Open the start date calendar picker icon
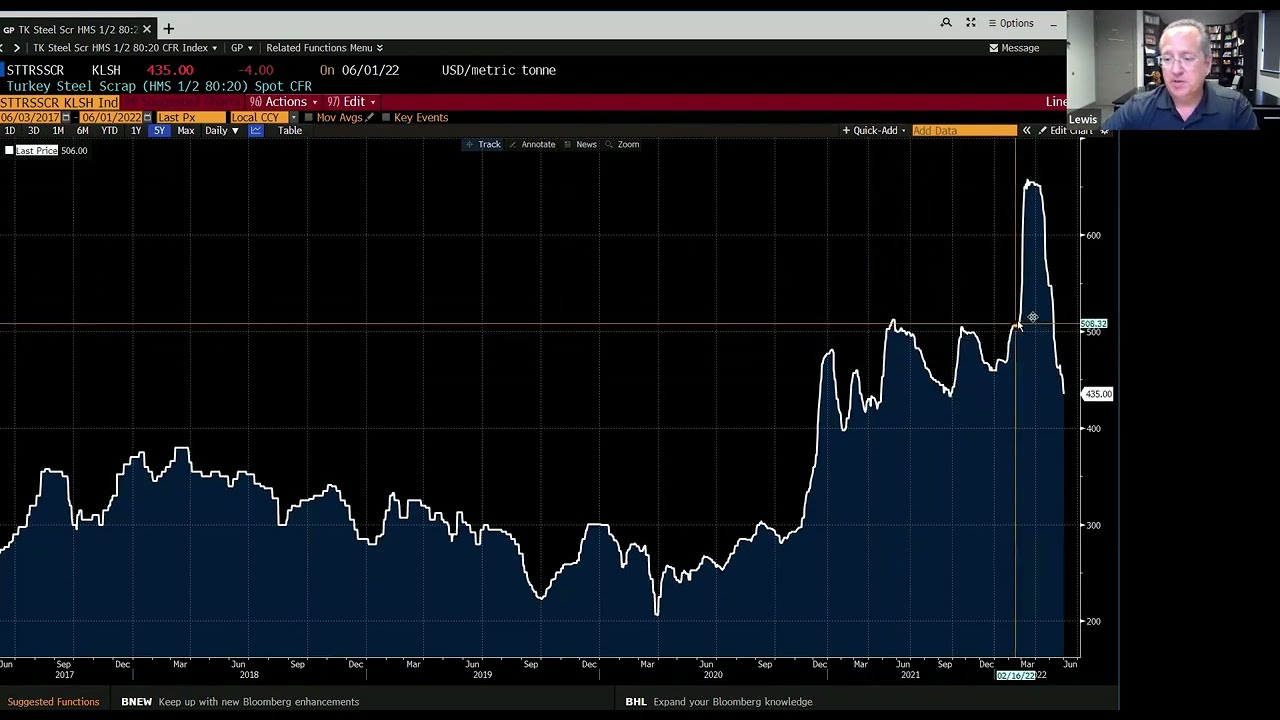Viewport: 1280px width, 720px height. tap(66, 118)
